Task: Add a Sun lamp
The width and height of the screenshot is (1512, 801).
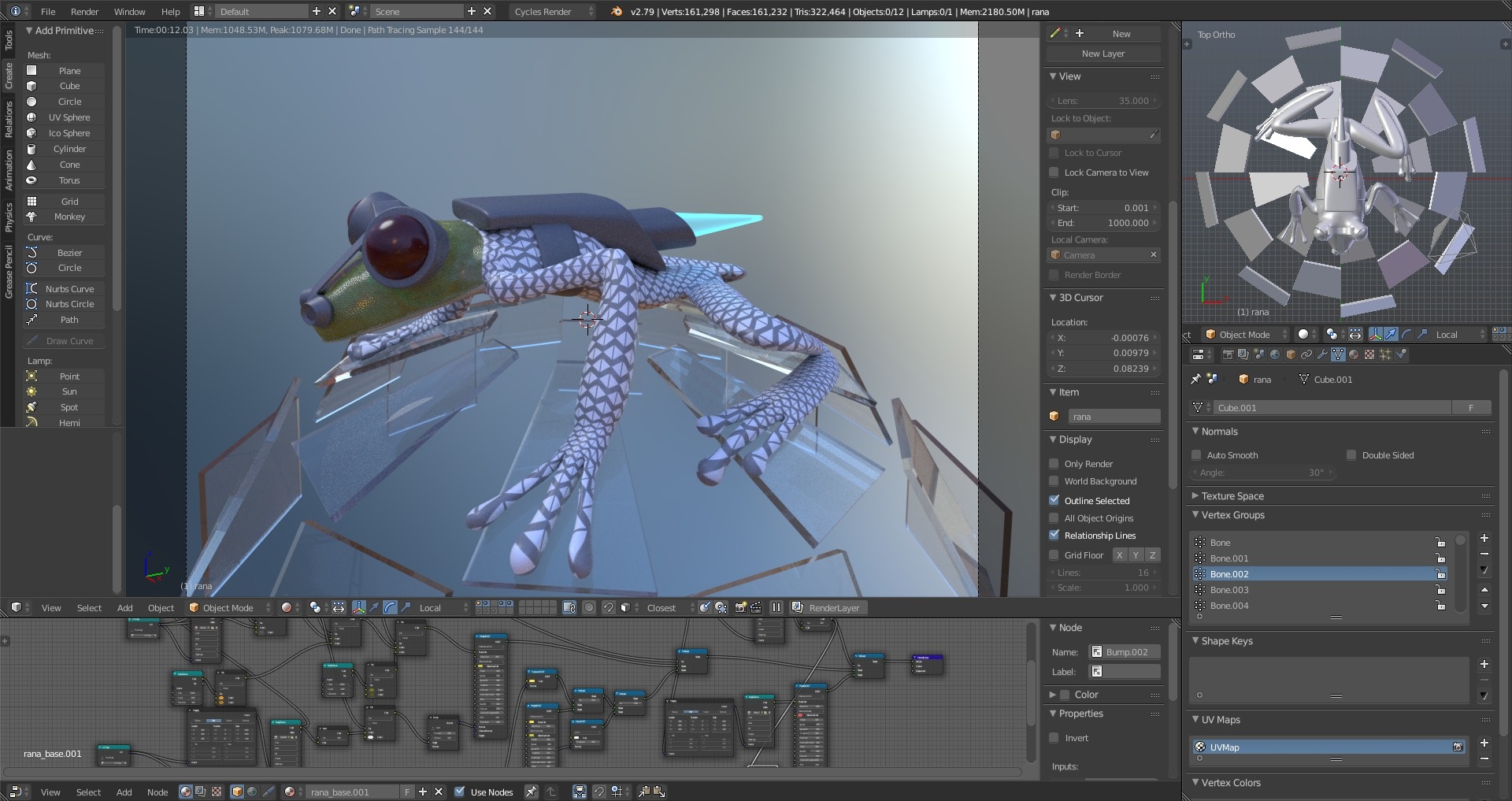Action: pyautogui.click(x=64, y=391)
